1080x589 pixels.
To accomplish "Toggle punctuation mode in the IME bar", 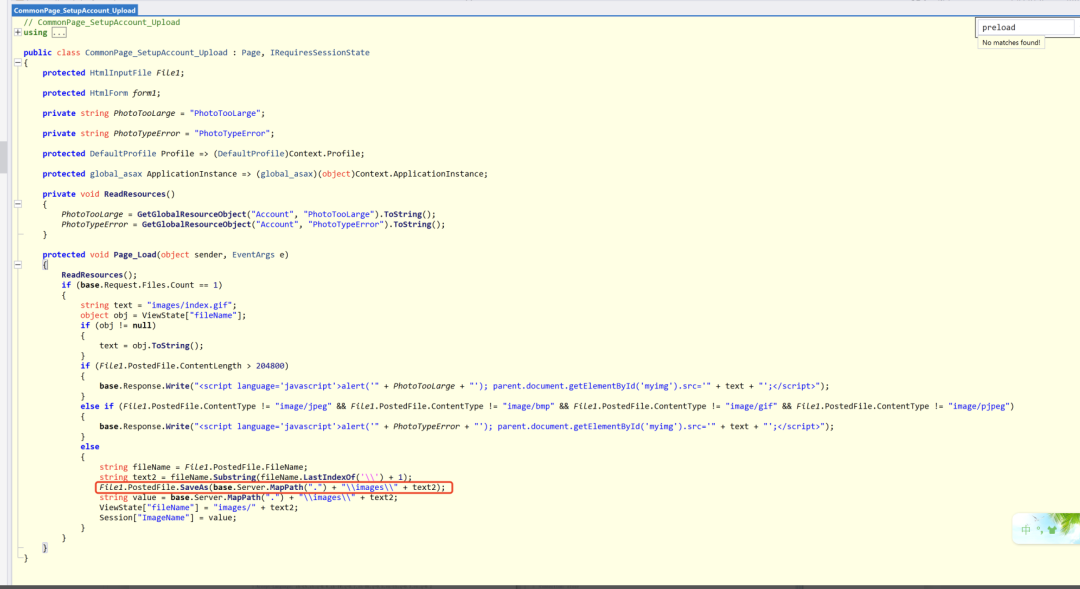I will point(1039,529).
